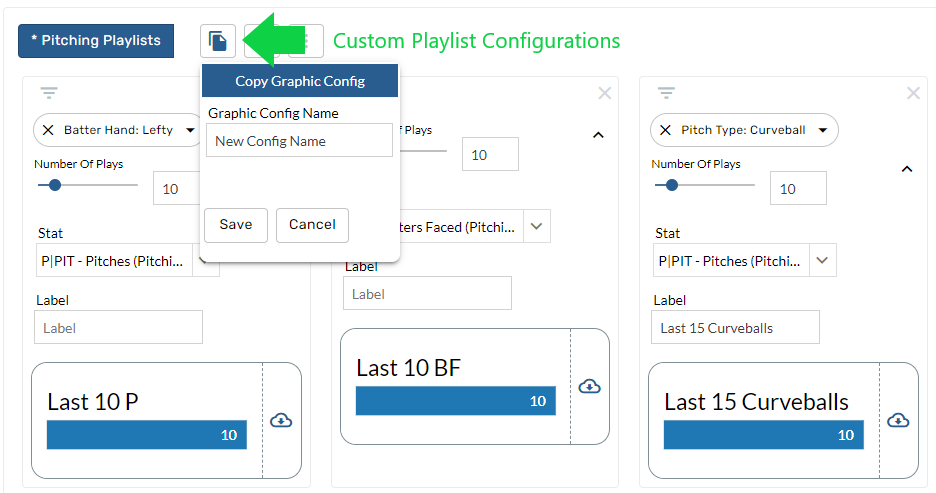Viewport: 936px width, 493px height.
Task: Upload the Last 15 Curveballs graphic
Action: pos(898,420)
